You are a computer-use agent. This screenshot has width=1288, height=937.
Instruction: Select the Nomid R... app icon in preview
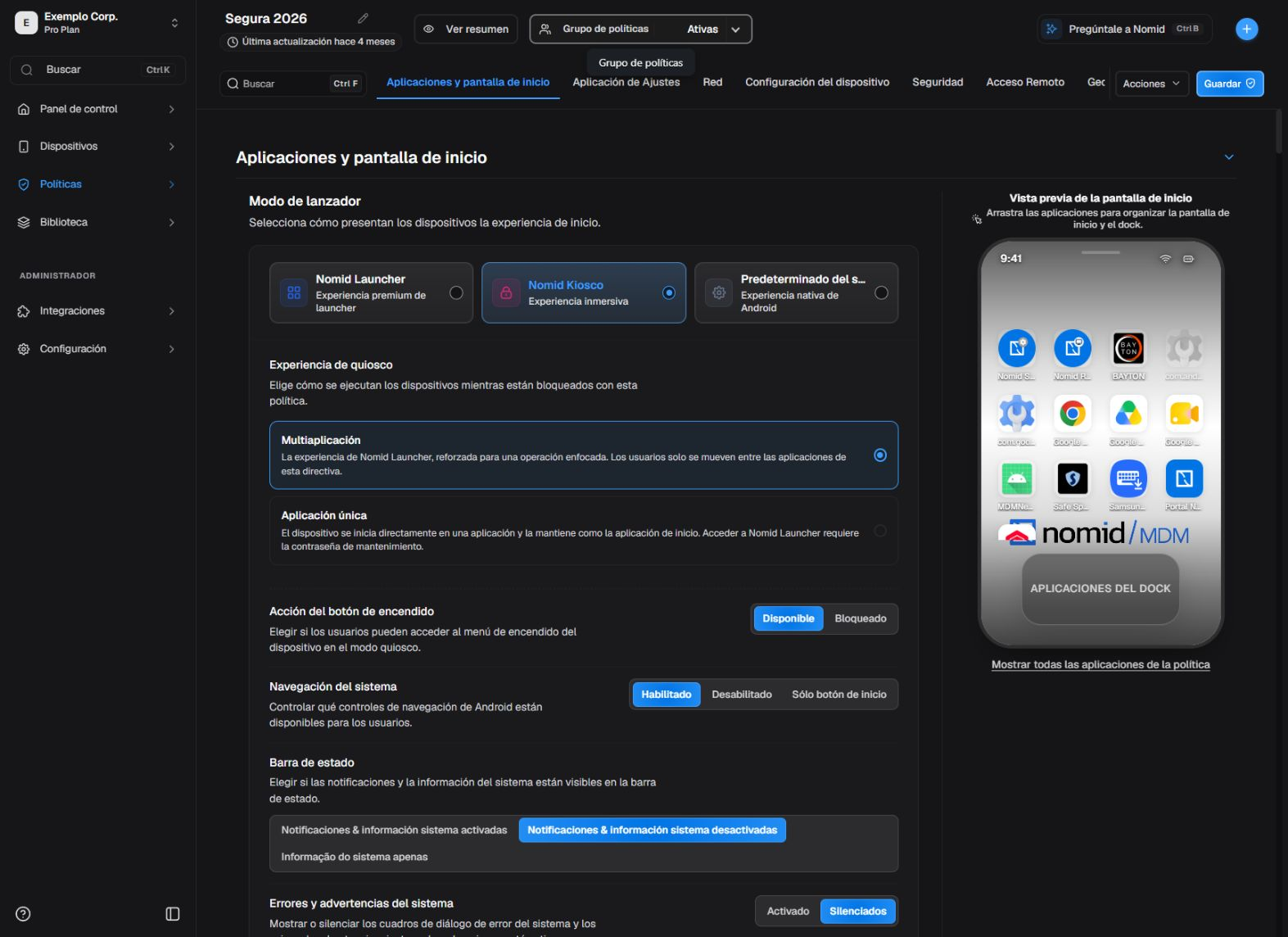1072,348
